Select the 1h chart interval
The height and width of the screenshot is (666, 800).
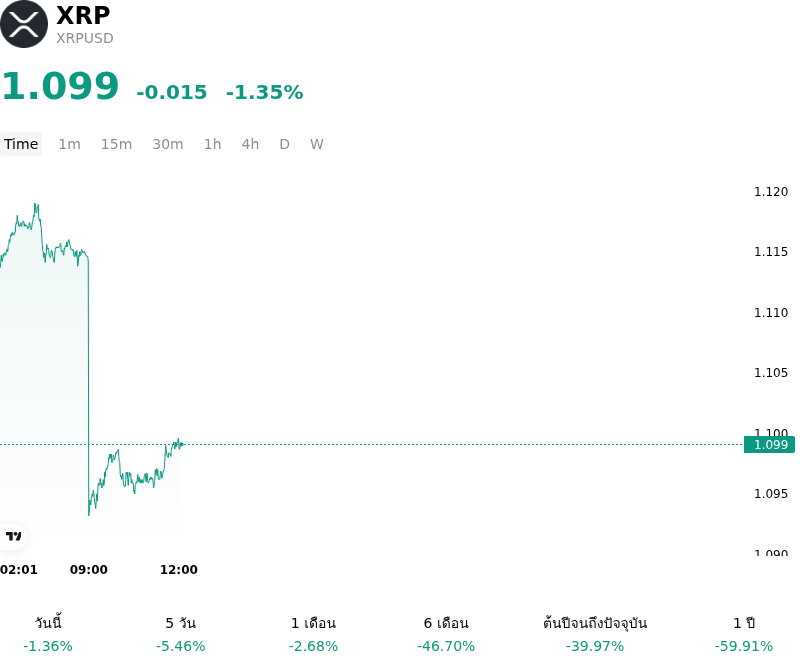click(213, 144)
